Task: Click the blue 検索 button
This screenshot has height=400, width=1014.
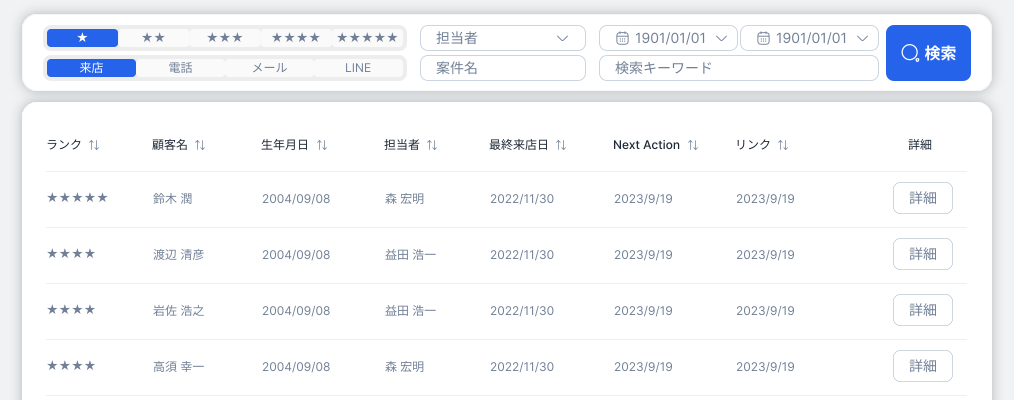Action: tap(928, 53)
